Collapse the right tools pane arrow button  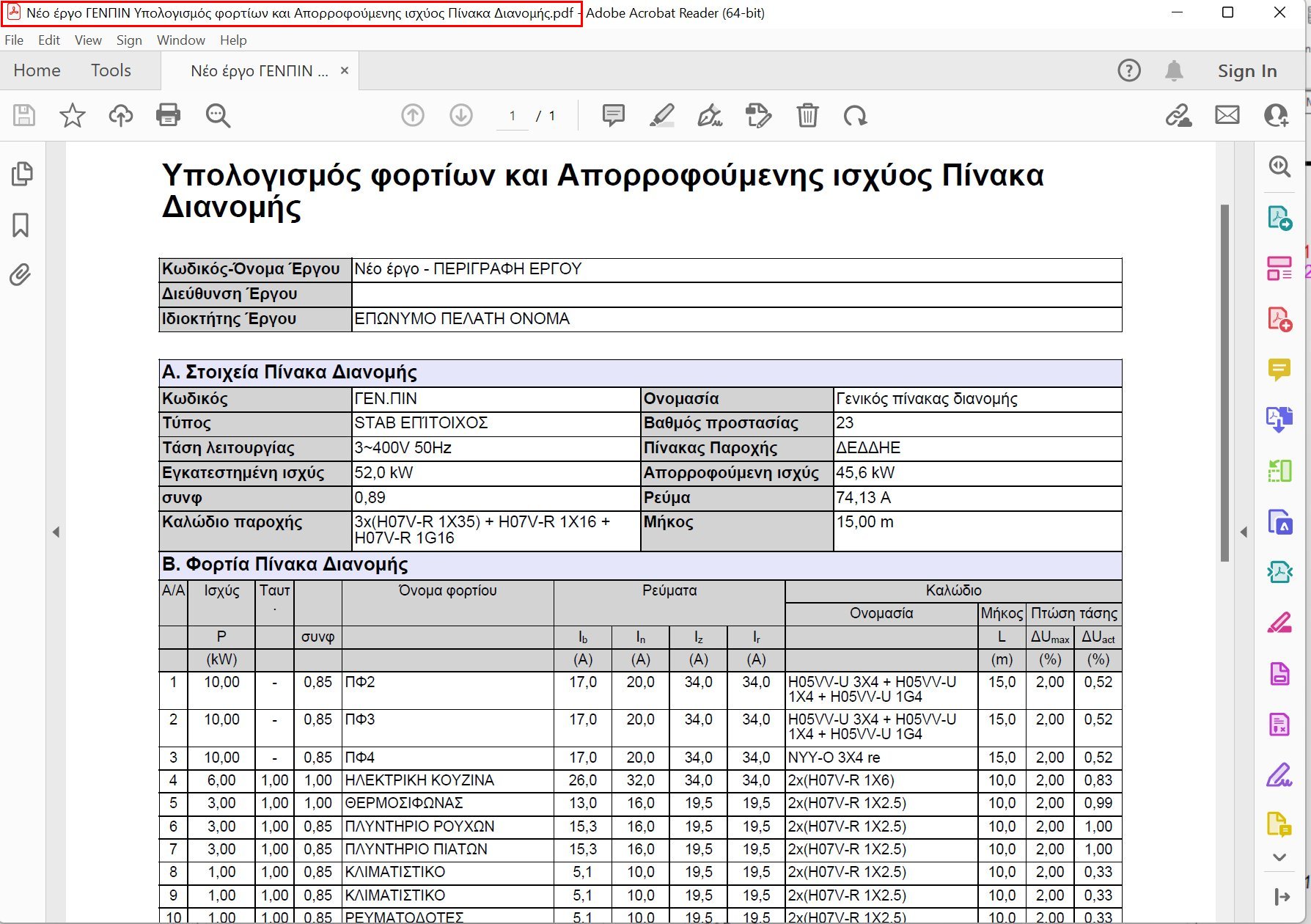(1282, 896)
